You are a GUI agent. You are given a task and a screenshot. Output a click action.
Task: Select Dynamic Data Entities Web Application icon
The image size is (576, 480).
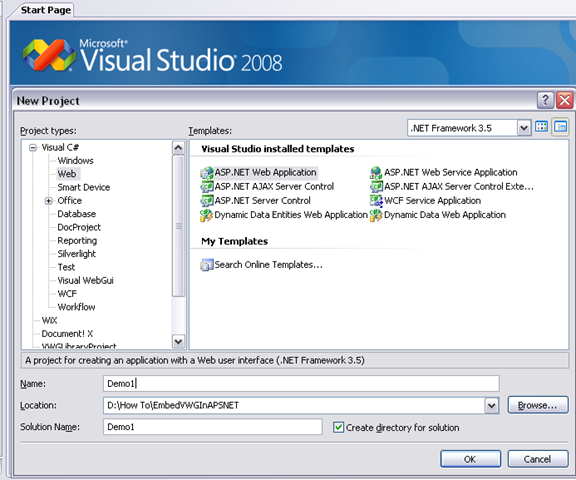(206, 215)
